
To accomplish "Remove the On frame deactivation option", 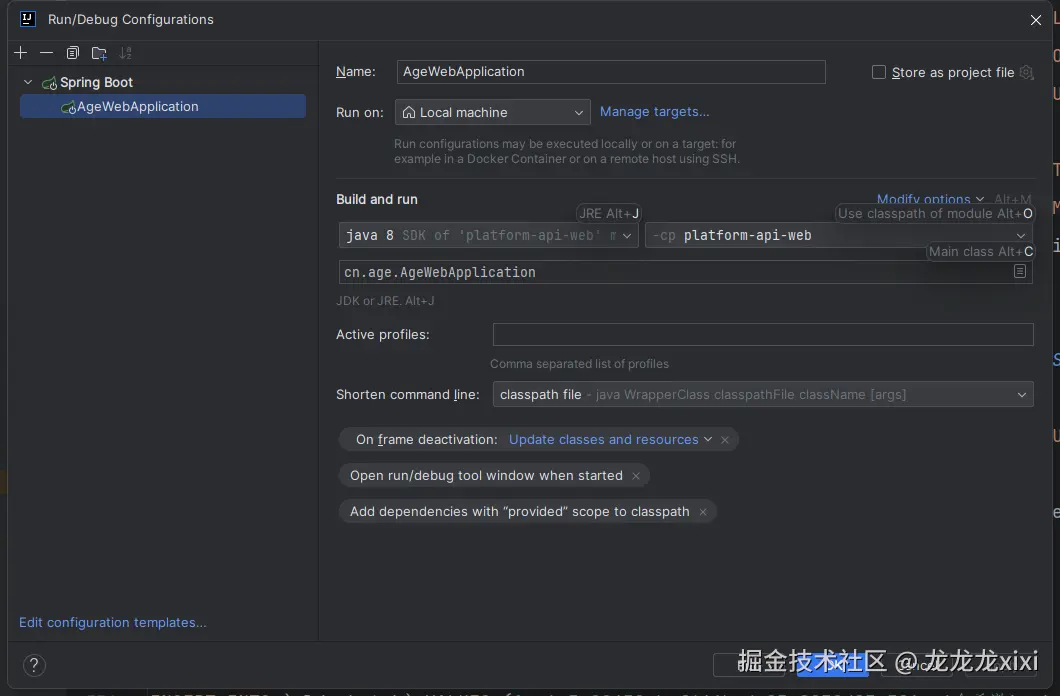I will click(x=725, y=440).
